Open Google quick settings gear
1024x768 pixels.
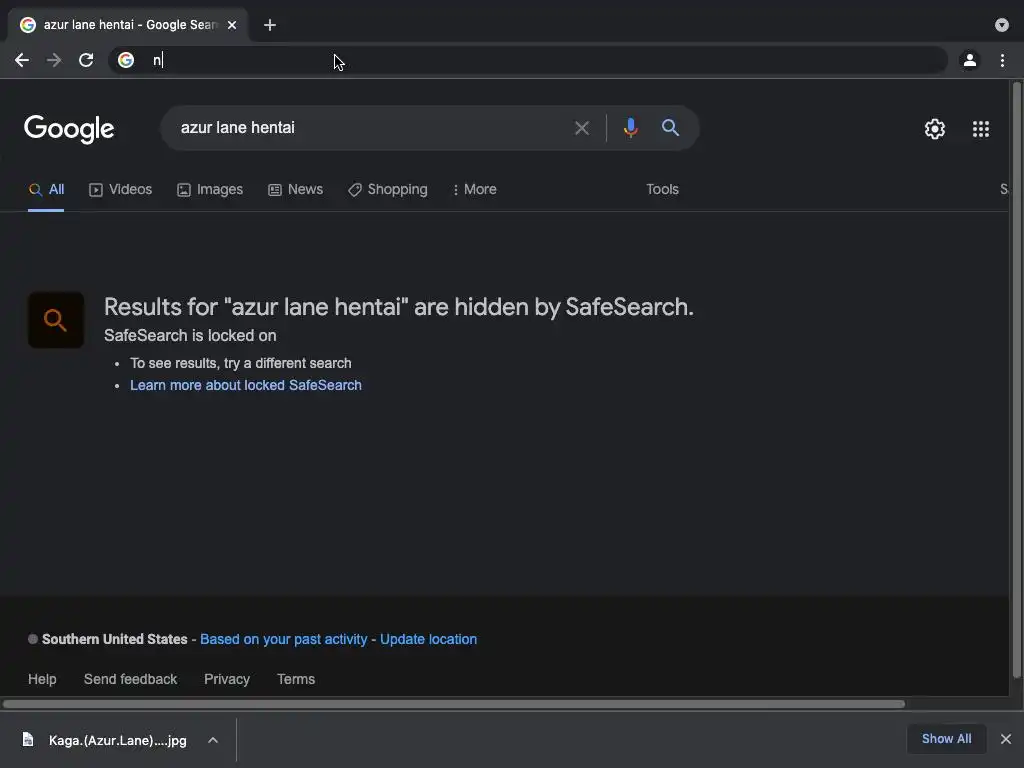pos(935,129)
